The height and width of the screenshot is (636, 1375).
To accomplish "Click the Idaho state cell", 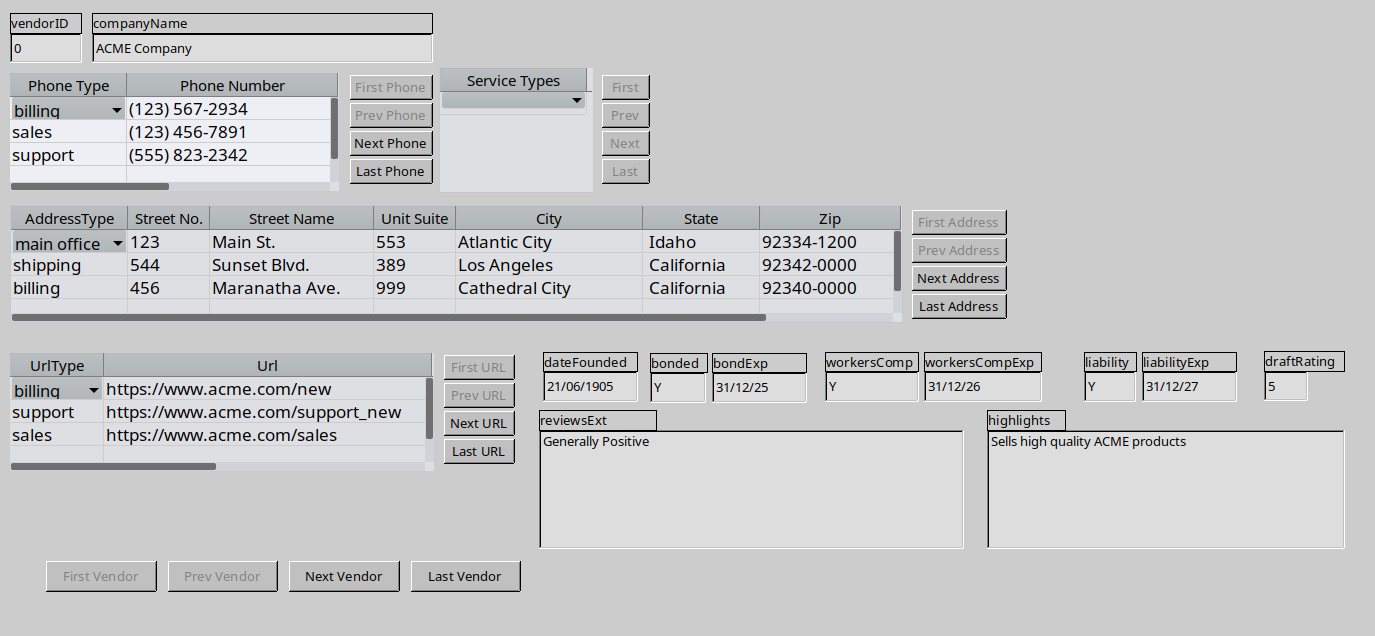I will click(701, 242).
